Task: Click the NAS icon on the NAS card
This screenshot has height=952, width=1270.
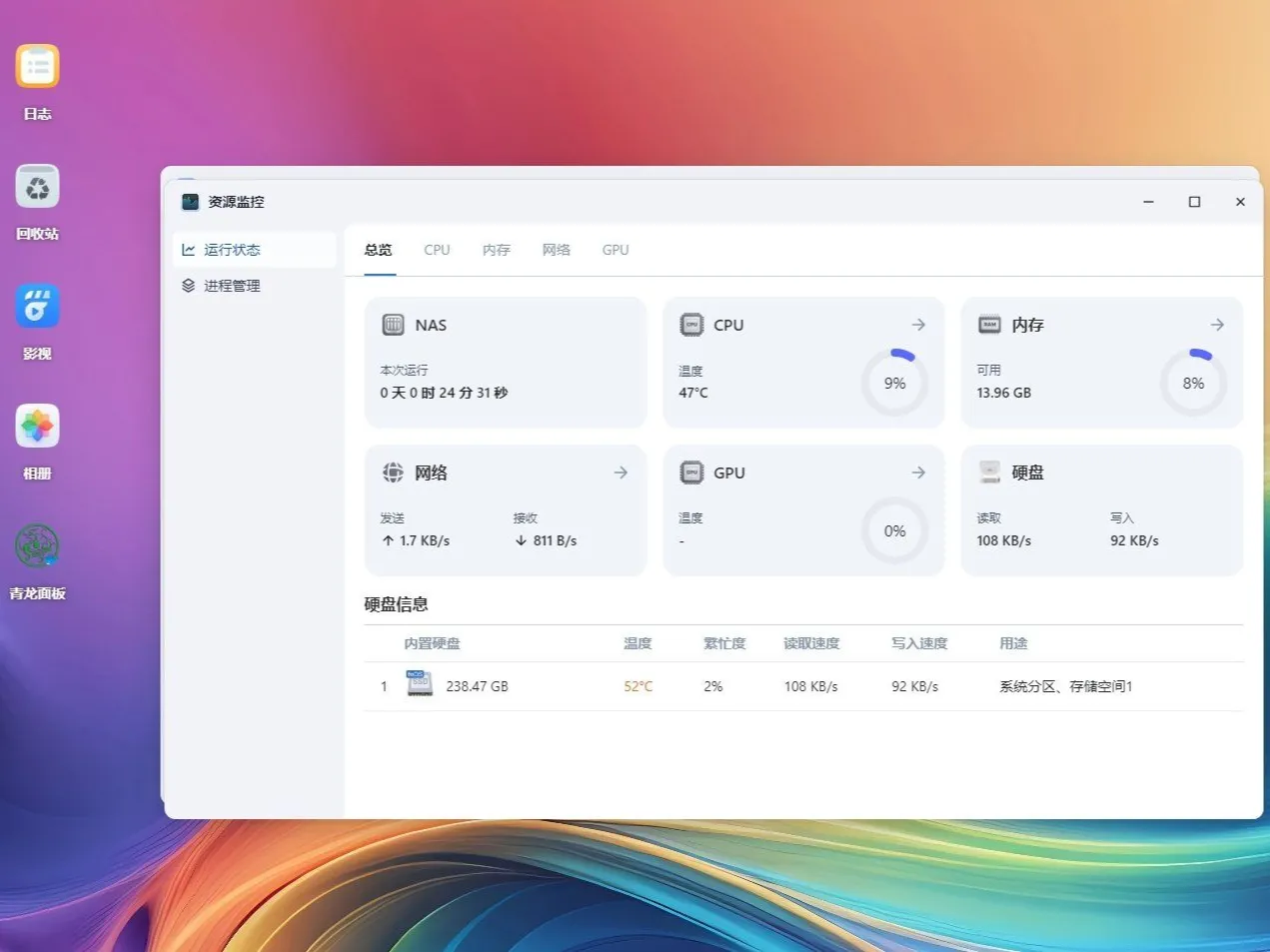Action: (x=393, y=324)
